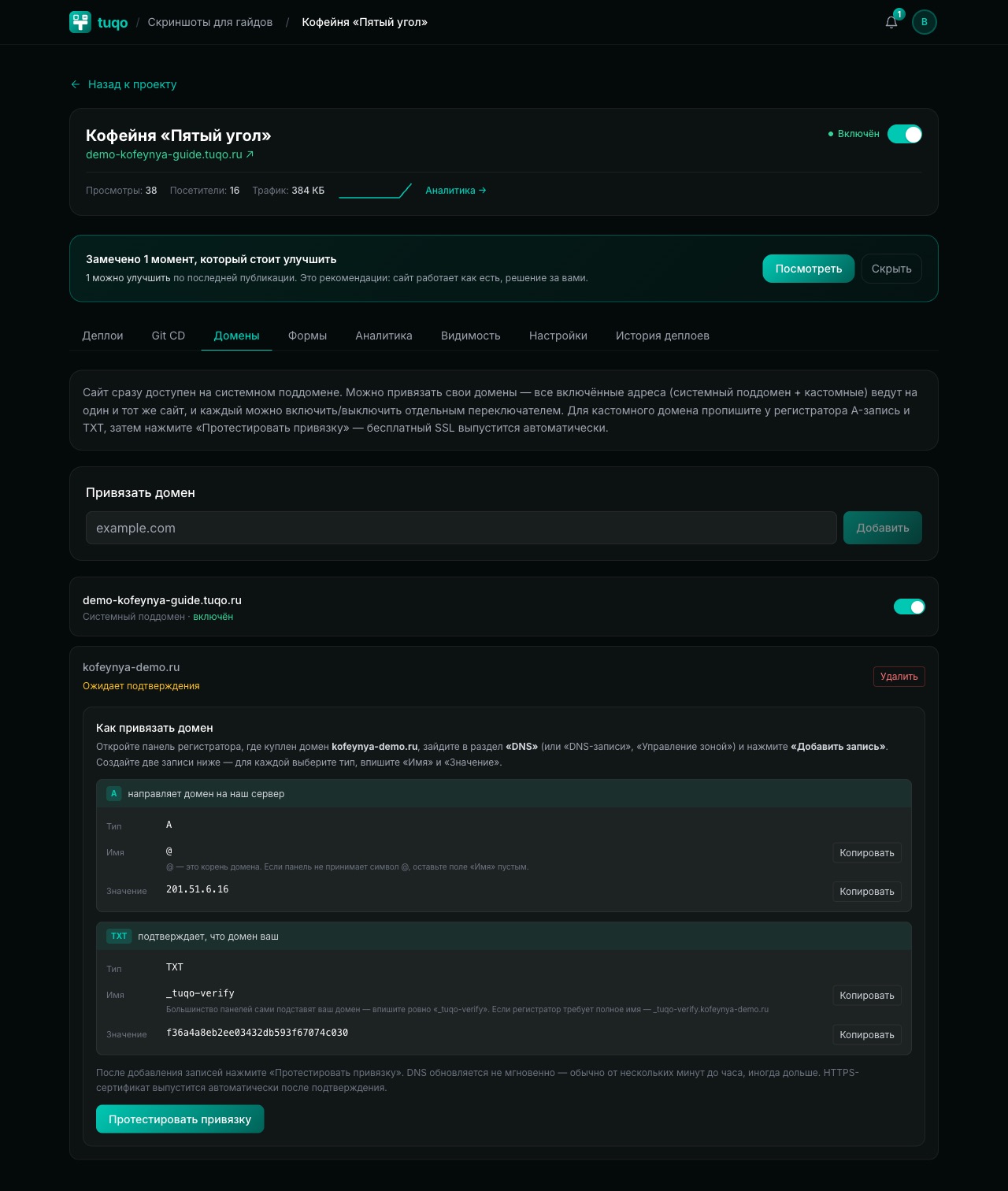Click the 'tuqo' brand name

[113, 22]
